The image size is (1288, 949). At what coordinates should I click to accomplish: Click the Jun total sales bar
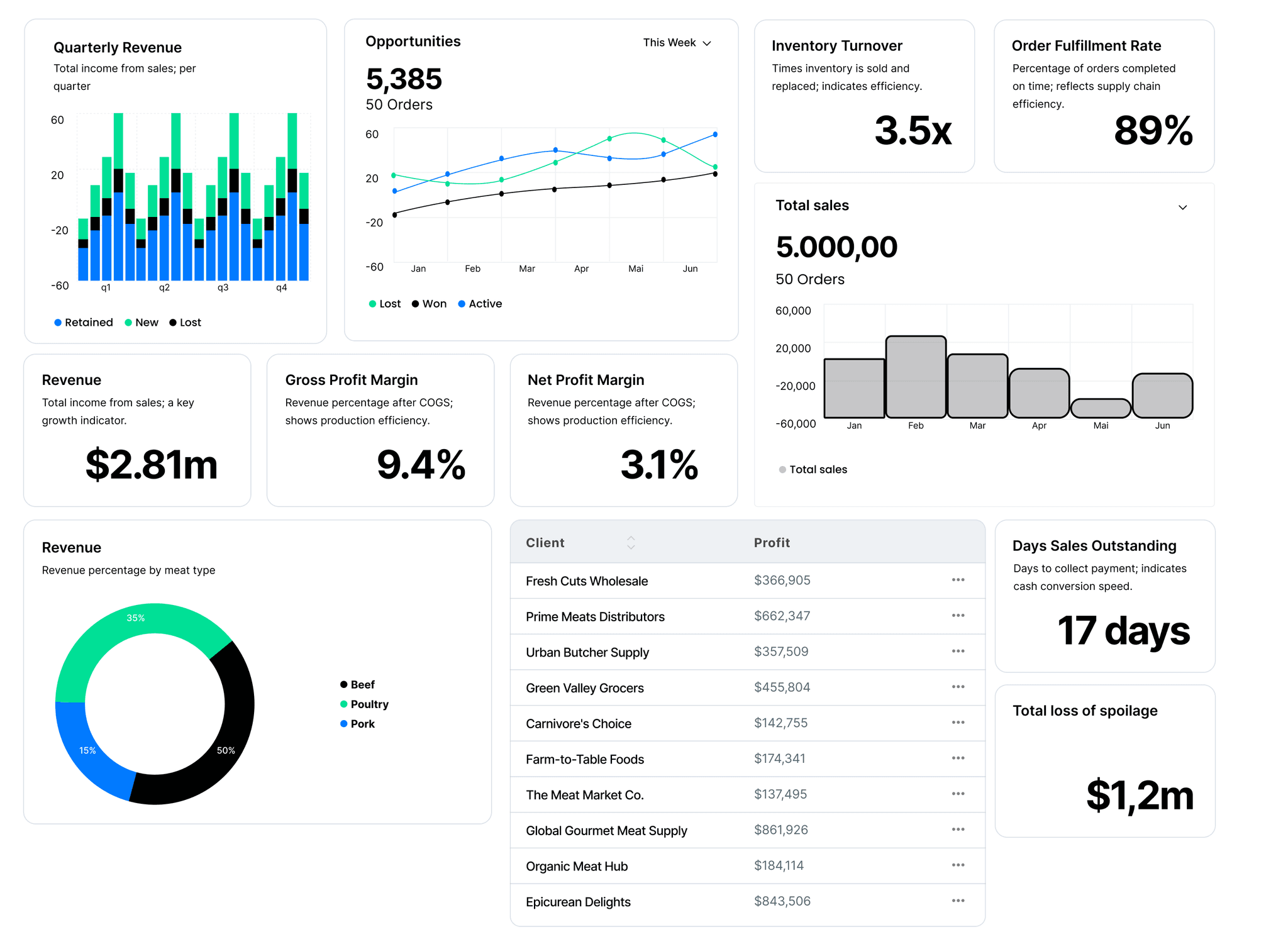[1162, 396]
